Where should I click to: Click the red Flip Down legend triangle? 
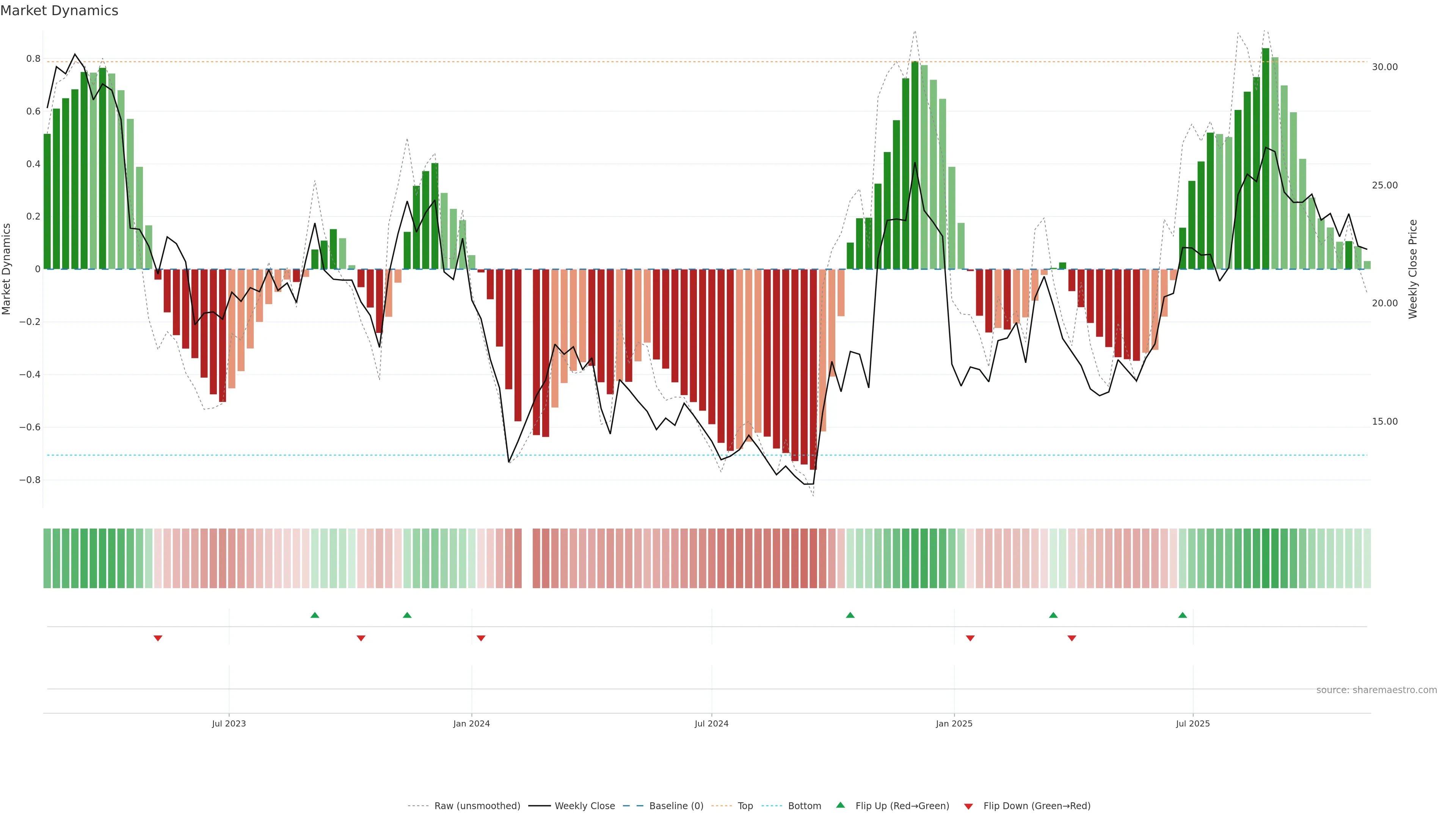click(968, 806)
